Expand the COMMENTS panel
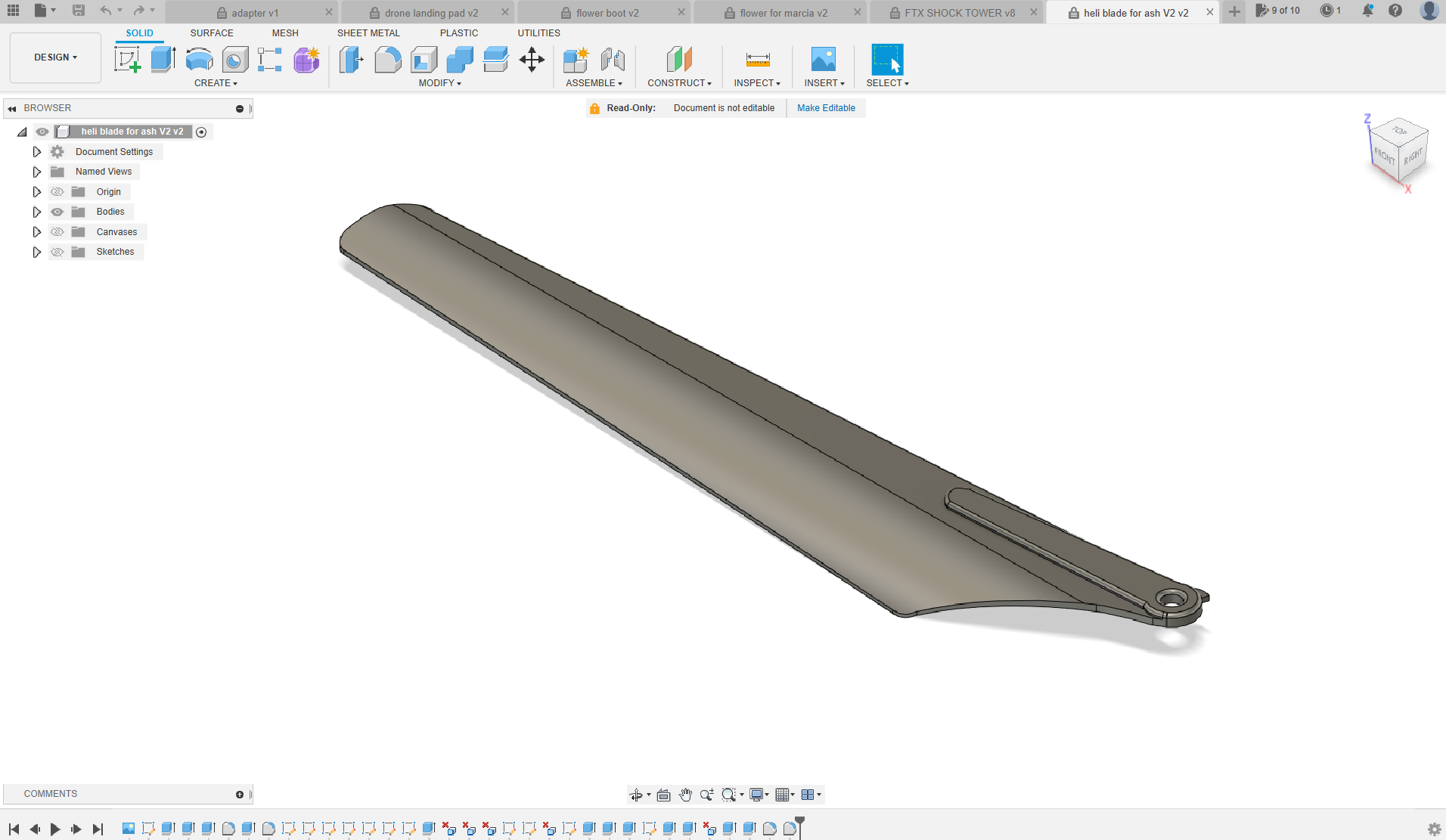Screen dimensions: 1446x840 pyautogui.click(x=240, y=795)
